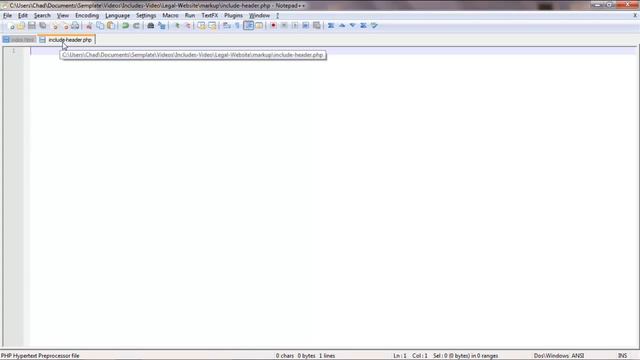
Task: Start macro recording with the red dot
Action: coord(273,26)
